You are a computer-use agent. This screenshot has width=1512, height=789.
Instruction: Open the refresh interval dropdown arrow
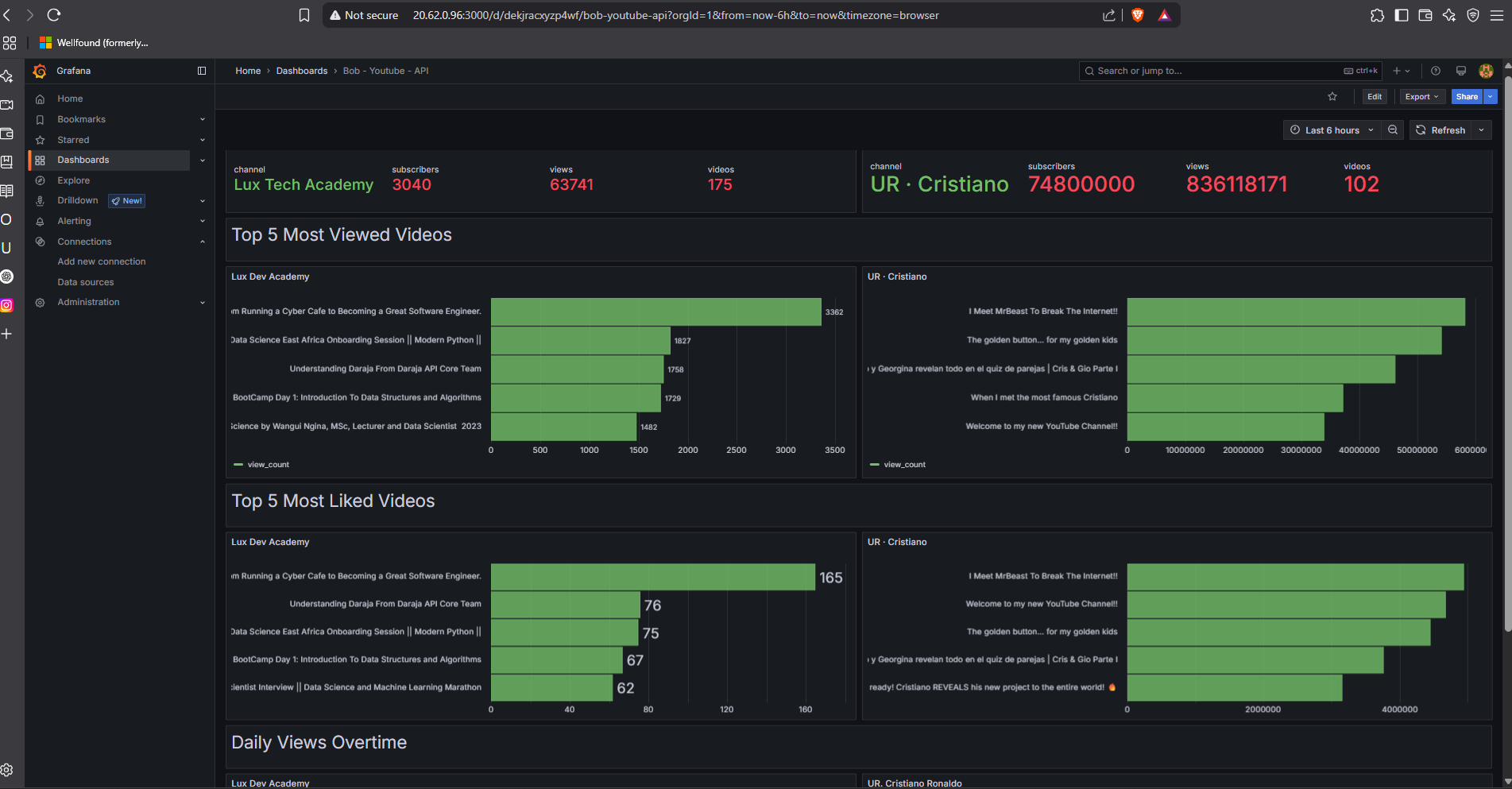click(1481, 130)
